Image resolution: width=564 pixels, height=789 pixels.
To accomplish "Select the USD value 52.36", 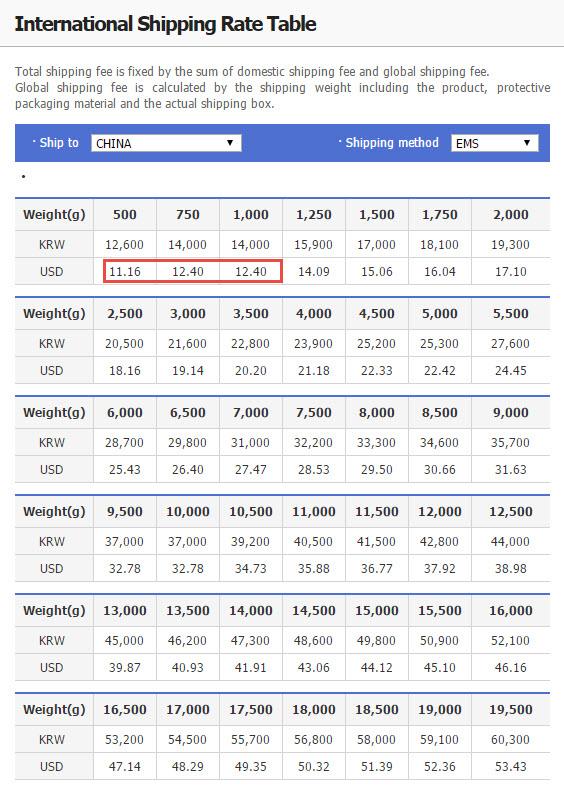I will (439, 767).
